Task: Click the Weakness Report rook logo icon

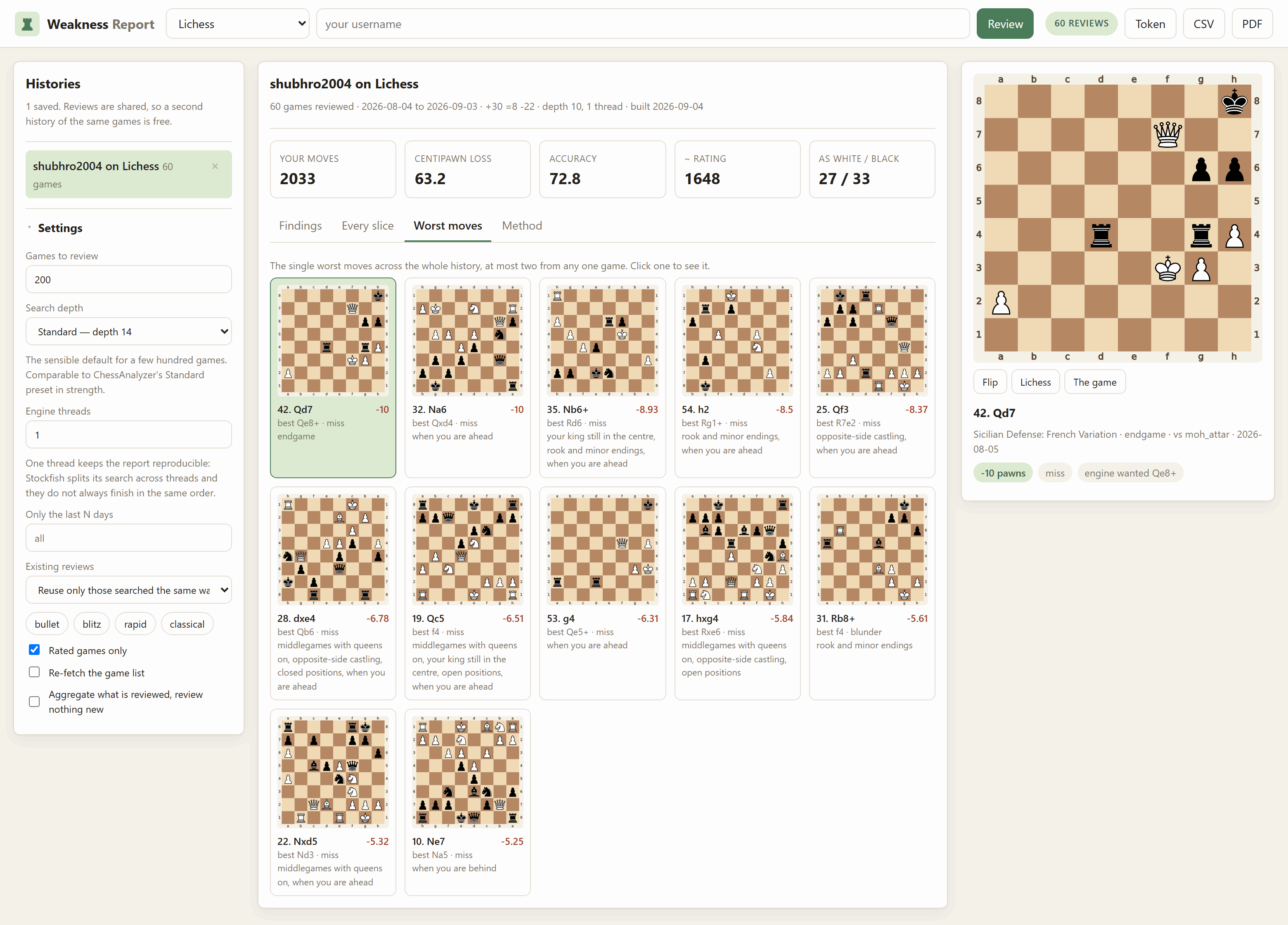Action: click(x=27, y=24)
